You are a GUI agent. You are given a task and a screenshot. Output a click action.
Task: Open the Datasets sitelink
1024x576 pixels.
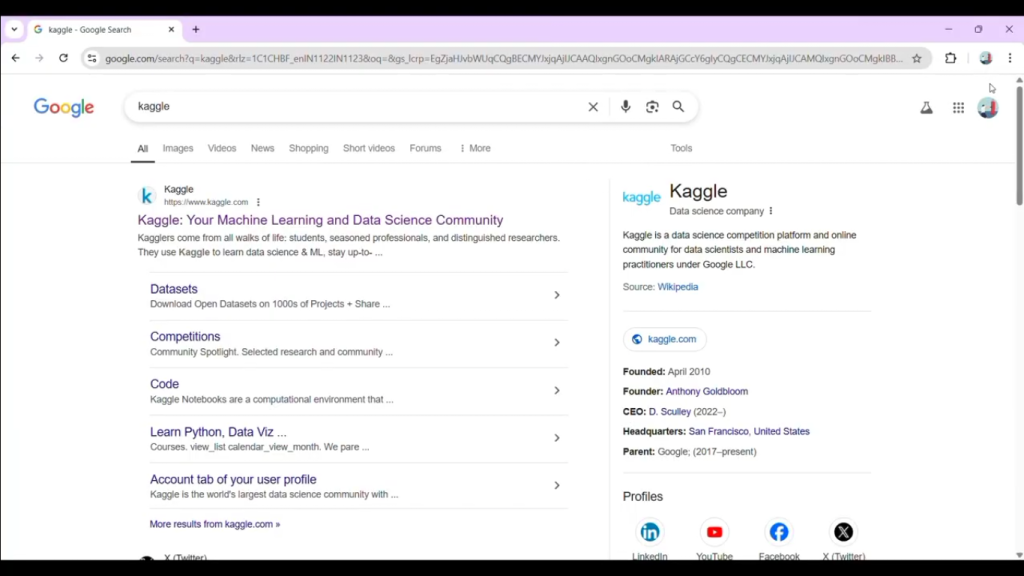coord(174,289)
